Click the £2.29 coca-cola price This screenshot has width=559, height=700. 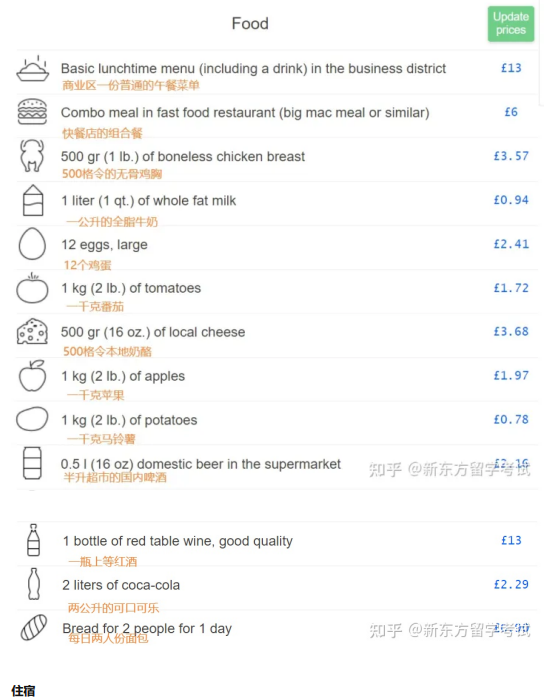511,584
